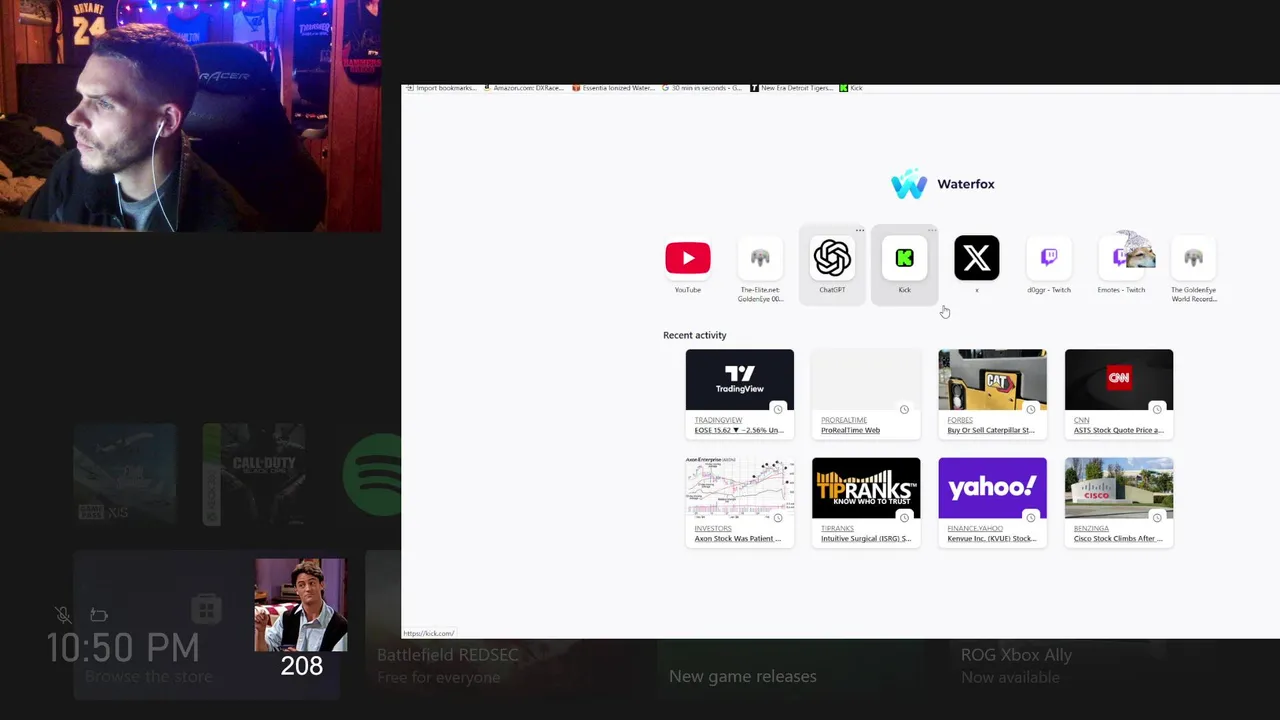
Task: Open the Forbes Caterpillar card thumbnail
Action: pos(992,380)
